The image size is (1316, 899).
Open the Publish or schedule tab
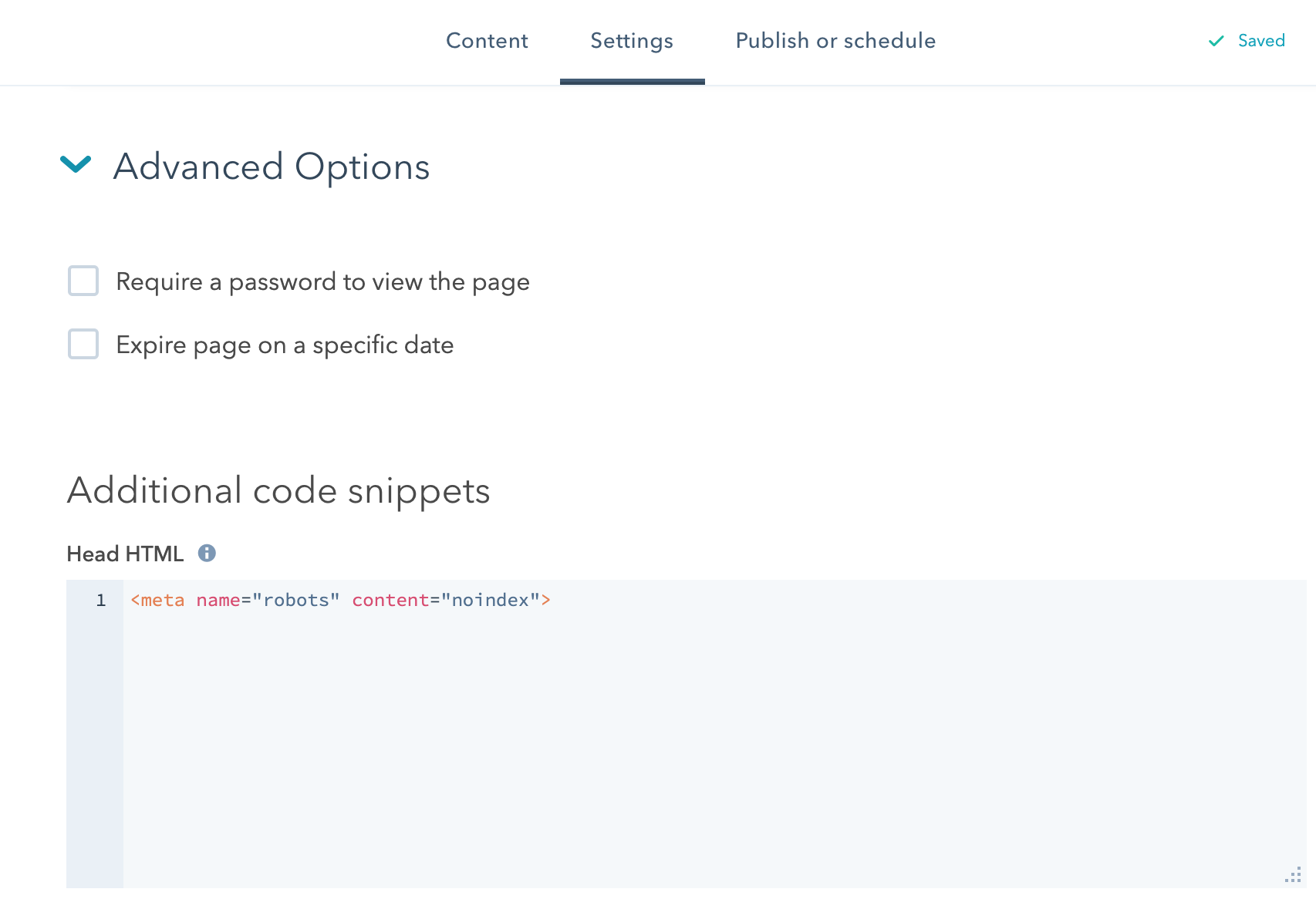pyautogui.click(x=835, y=41)
